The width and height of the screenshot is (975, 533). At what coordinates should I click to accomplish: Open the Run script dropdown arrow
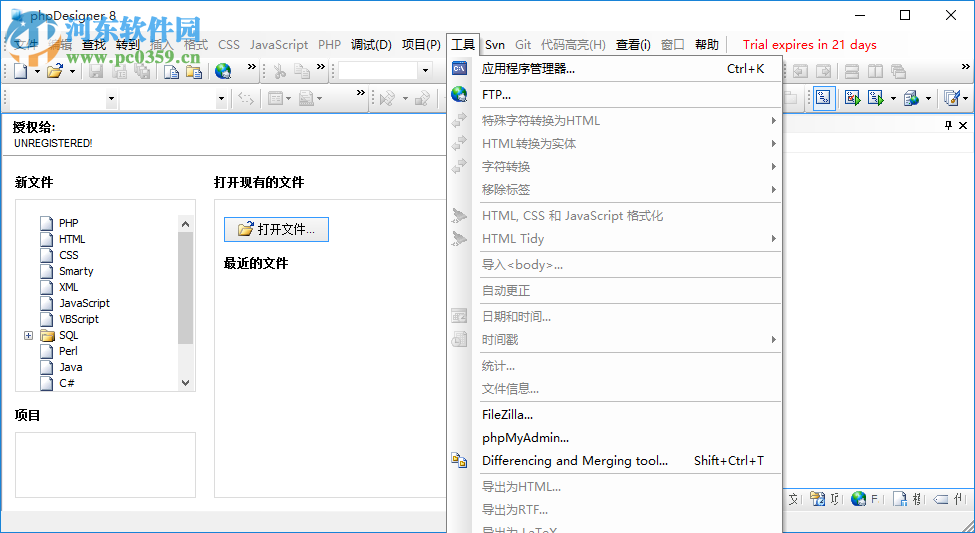point(894,98)
